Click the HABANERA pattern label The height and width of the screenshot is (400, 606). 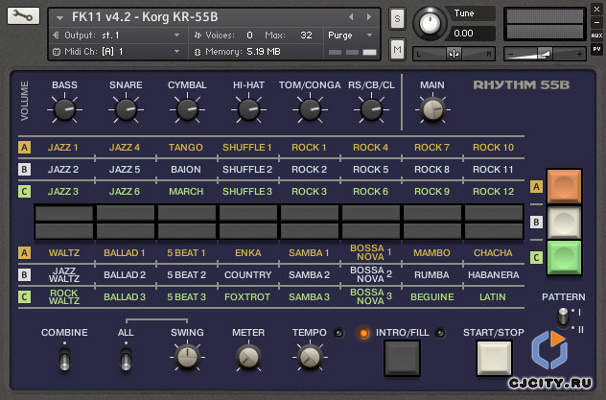[494, 275]
